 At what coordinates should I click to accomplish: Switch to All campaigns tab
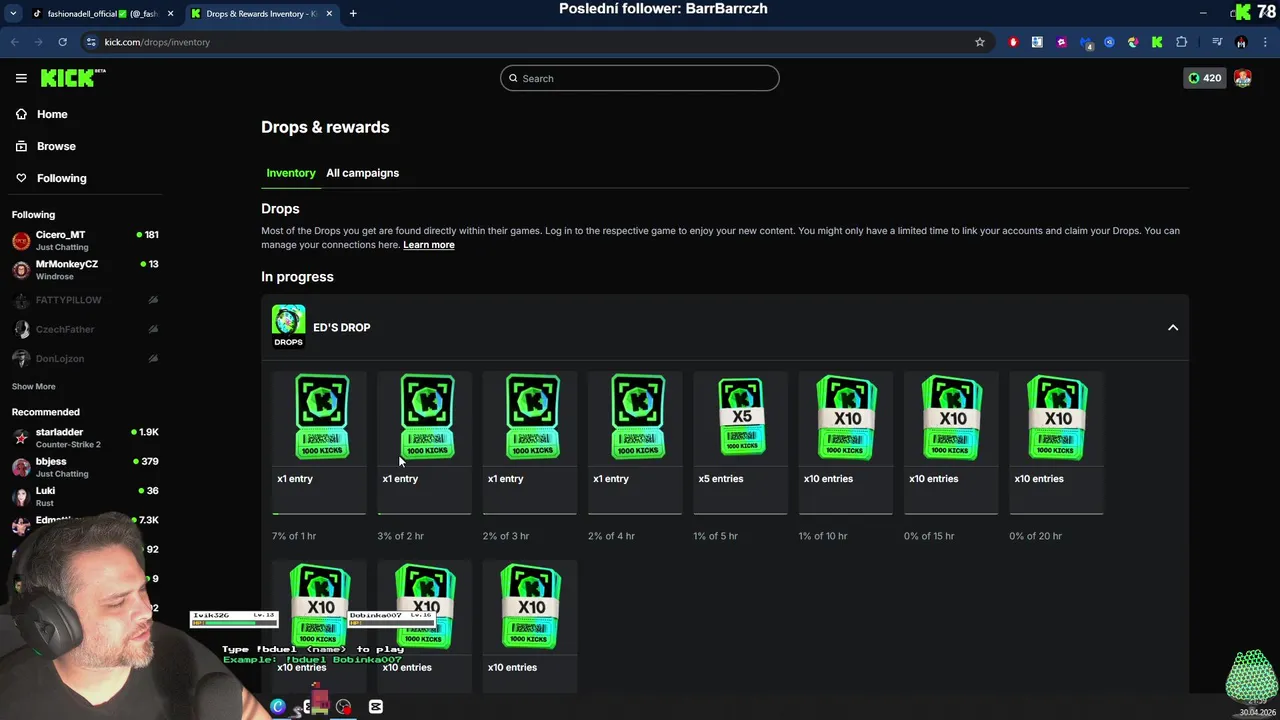362,173
